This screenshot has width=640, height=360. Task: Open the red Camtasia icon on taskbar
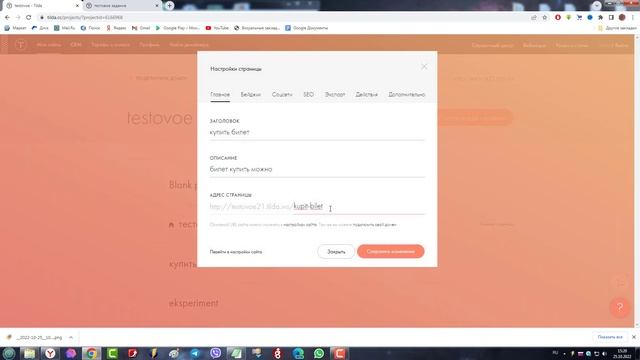[x=339, y=353]
